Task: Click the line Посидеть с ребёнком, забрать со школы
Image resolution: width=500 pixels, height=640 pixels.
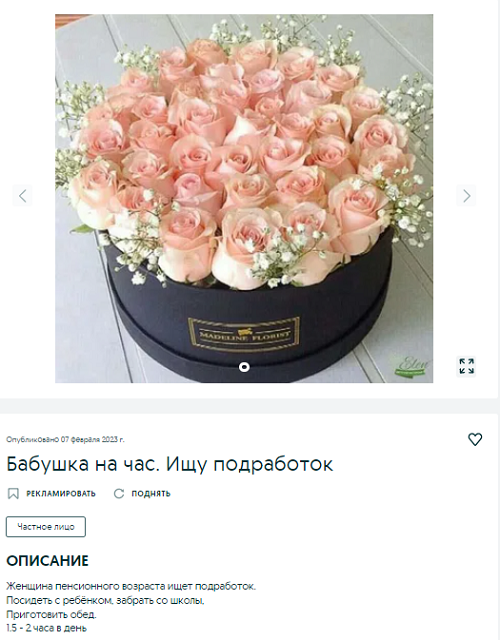Action: [105, 600]
